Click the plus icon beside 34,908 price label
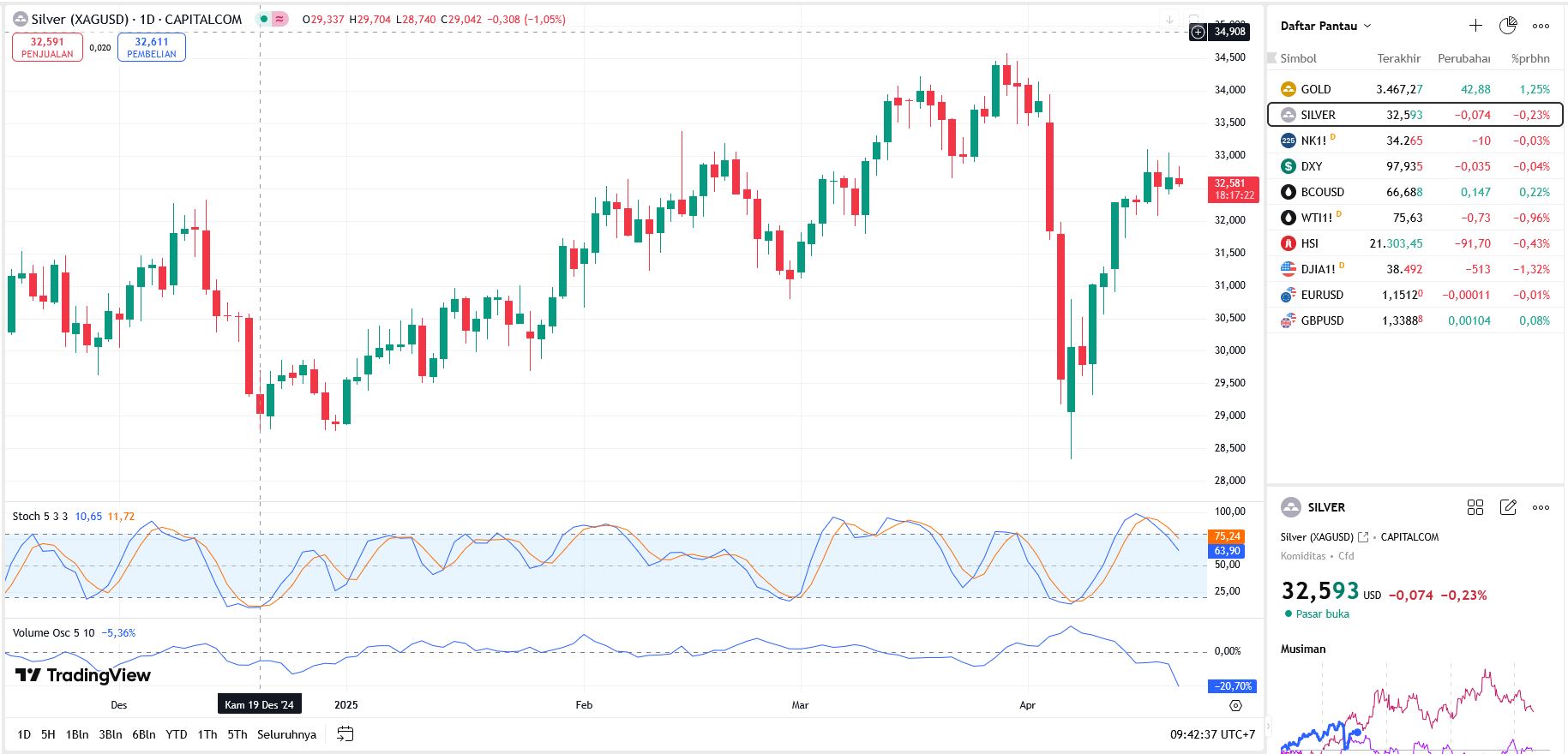This screenshot has height=754, width=1568. pos(1198,32)
